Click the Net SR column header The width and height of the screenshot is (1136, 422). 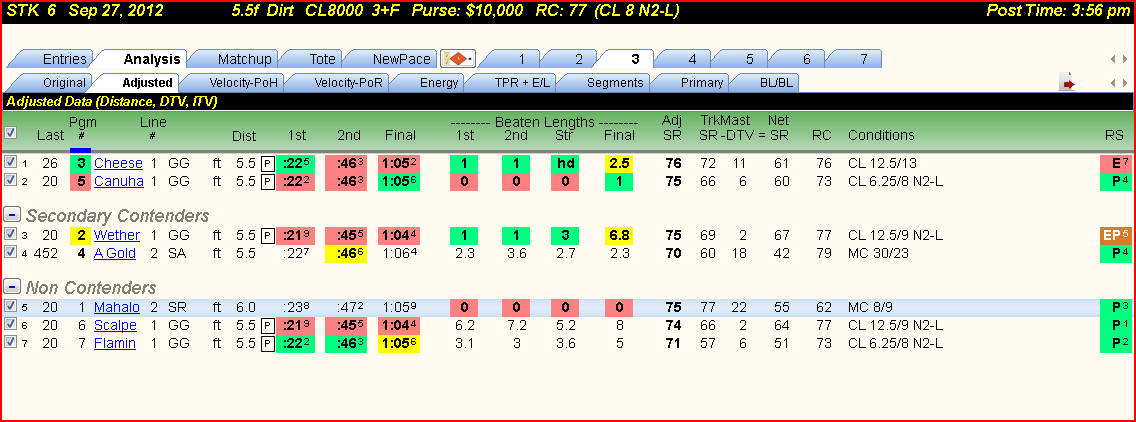pos(780,128)
